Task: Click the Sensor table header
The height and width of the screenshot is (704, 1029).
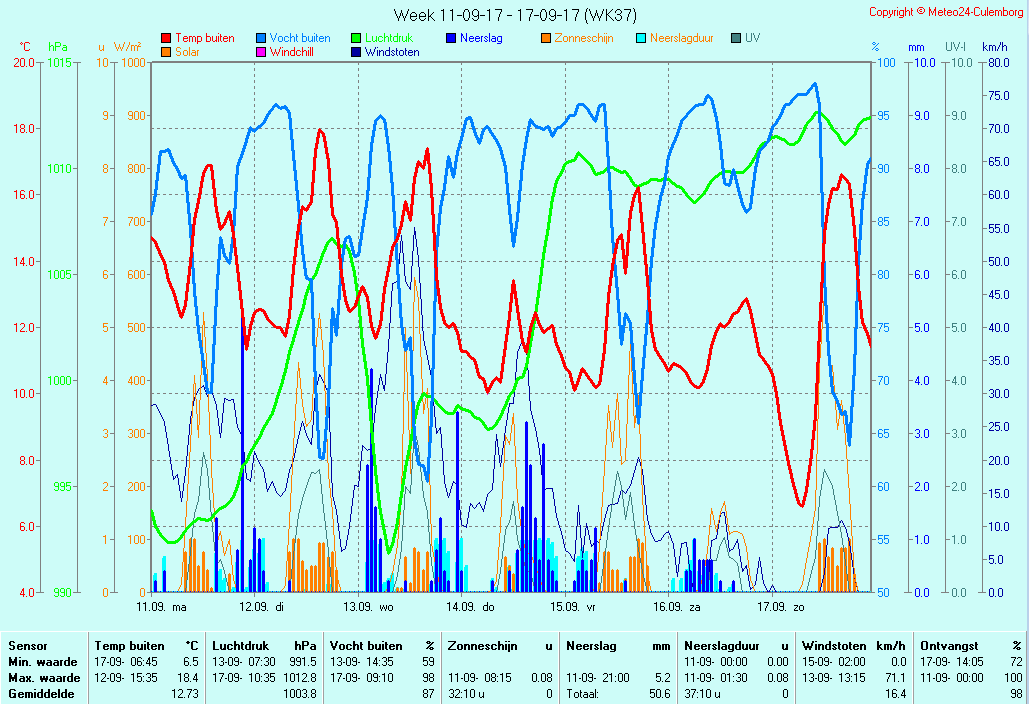Action: pyautogui.click(x=27, y=646)
